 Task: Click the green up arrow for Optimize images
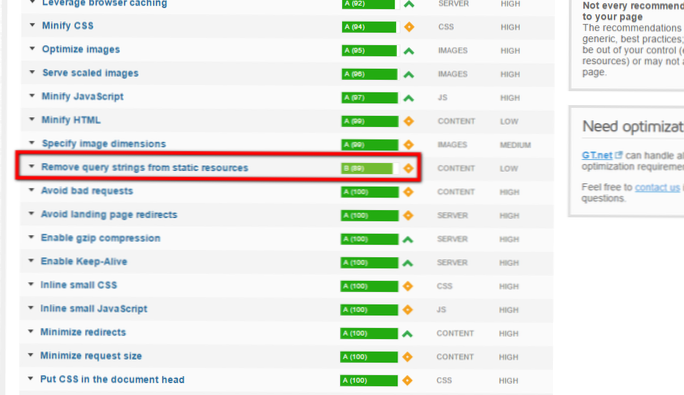[409, 51]
